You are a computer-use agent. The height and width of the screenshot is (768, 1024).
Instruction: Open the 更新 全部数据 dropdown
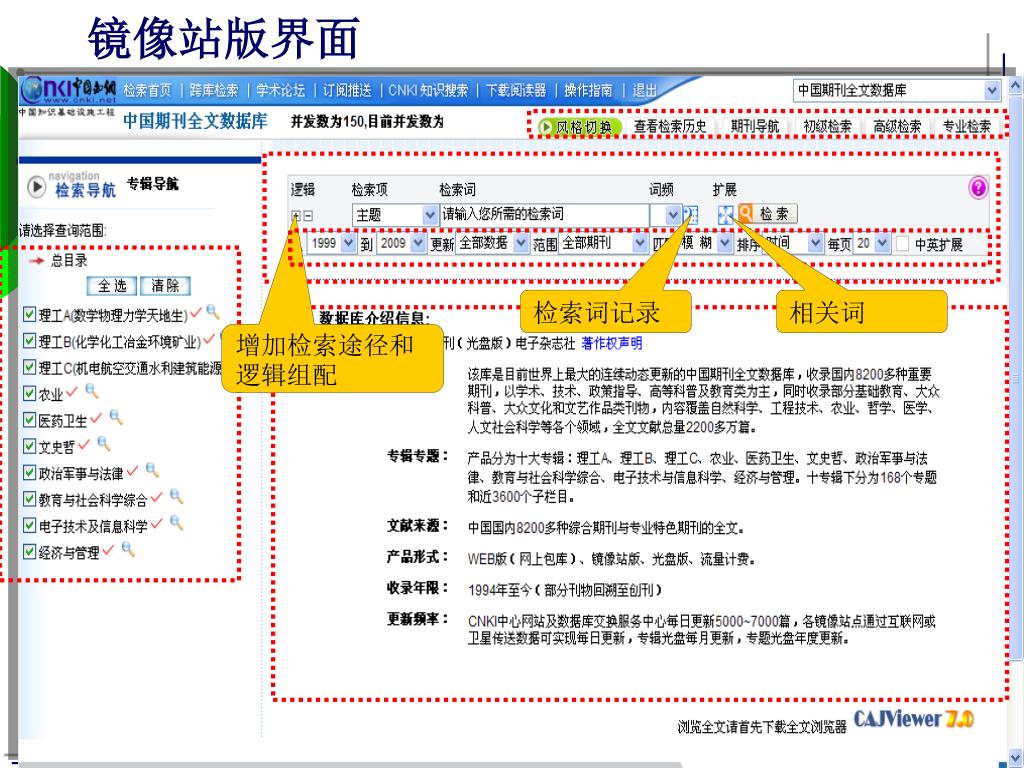click(x=492, y=244)
